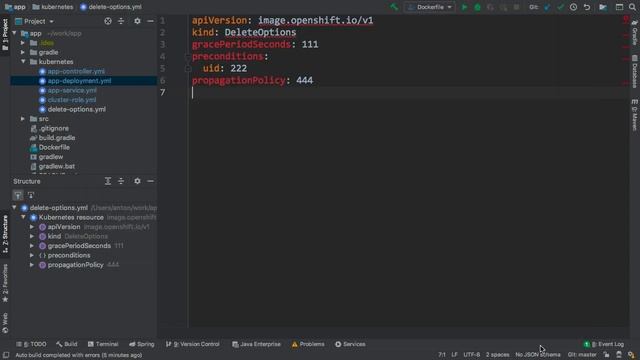The height and width of the screenshot is (360, 640).
Task: Select app-service.yml file
Action: click(x=72, y=90)
